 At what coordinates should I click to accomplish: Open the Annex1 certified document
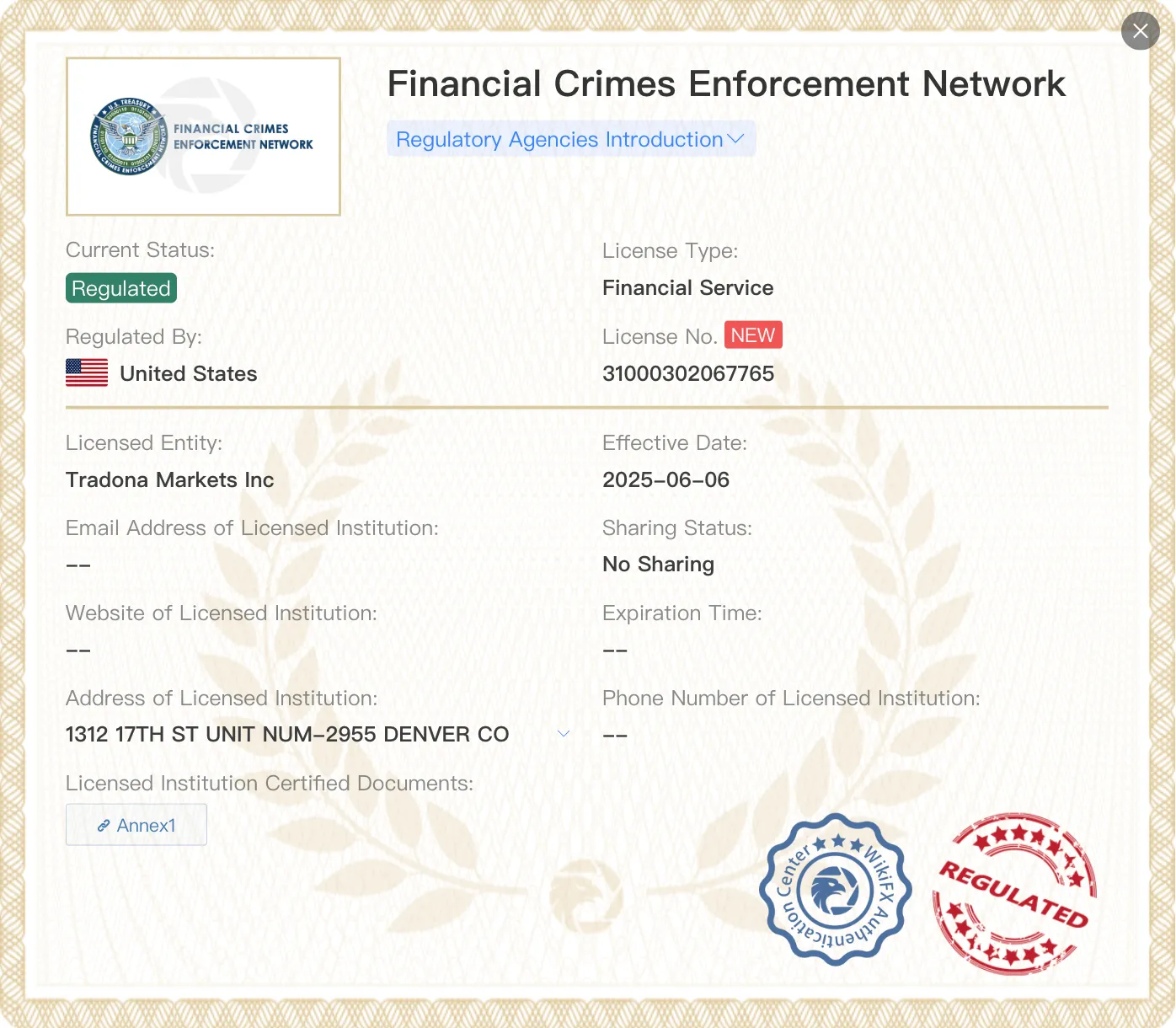pos(136,825)
